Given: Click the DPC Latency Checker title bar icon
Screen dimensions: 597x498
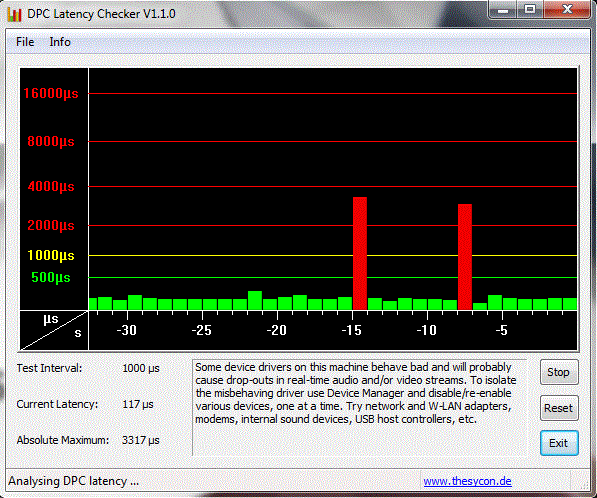Looking at the screenshot, I should 14,14.
